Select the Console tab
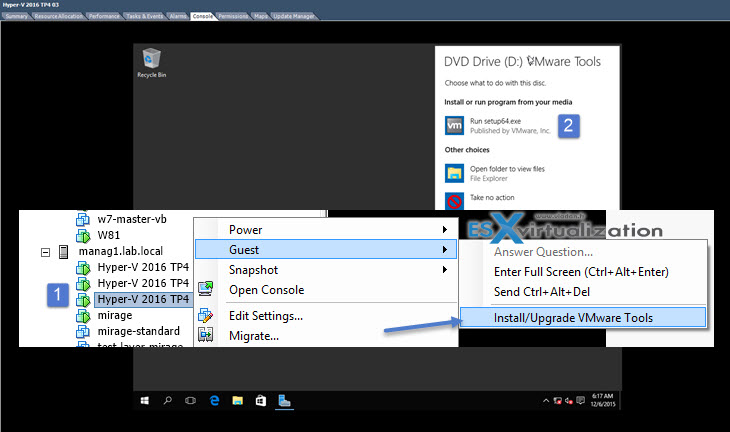This screenshot has width=730, height=432. (203, 16)
